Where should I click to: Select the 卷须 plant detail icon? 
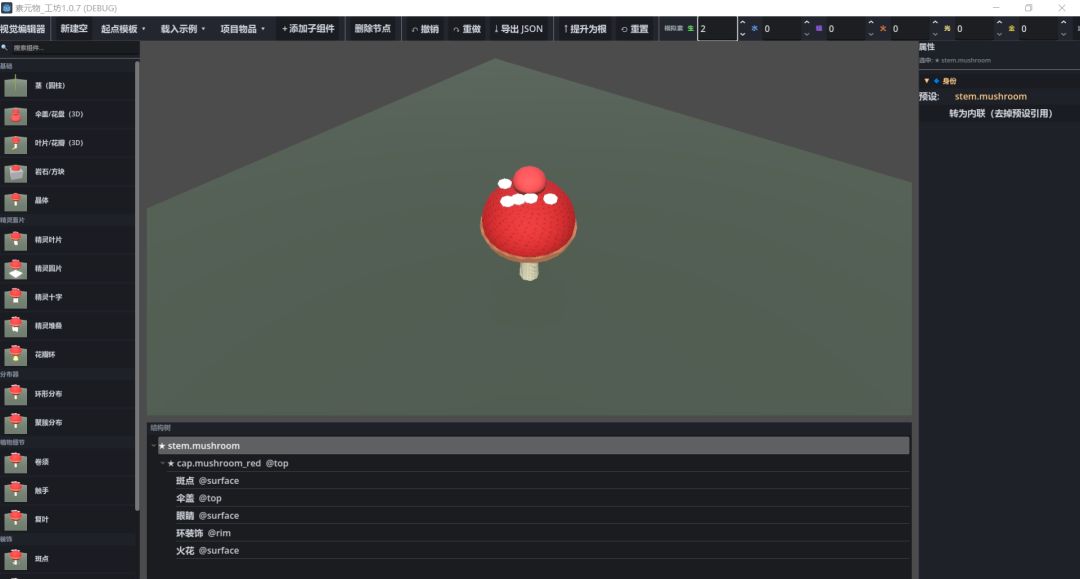(x=15, y=463)
